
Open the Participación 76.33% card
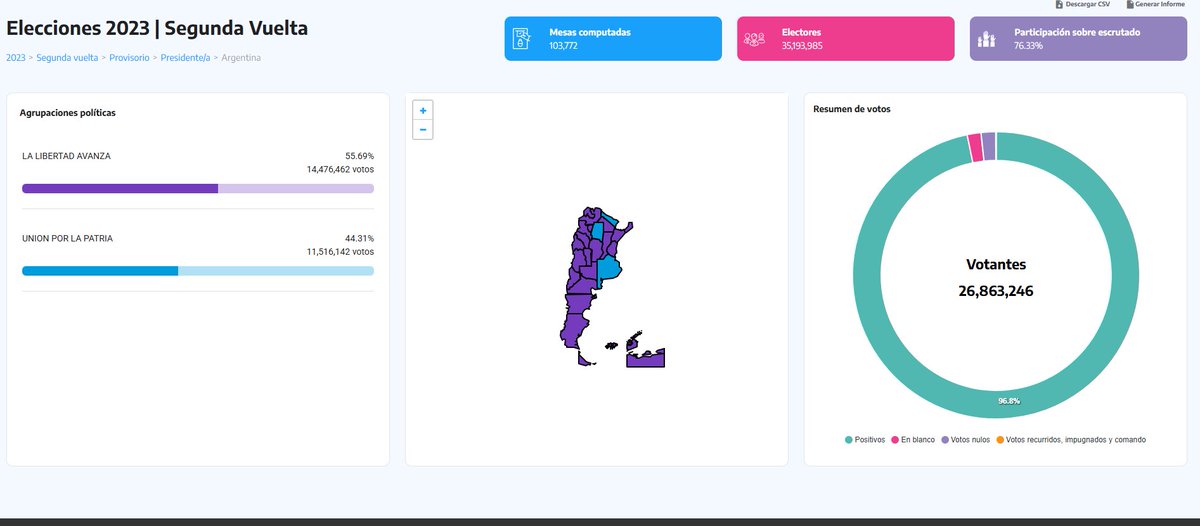pos(1079,39)
